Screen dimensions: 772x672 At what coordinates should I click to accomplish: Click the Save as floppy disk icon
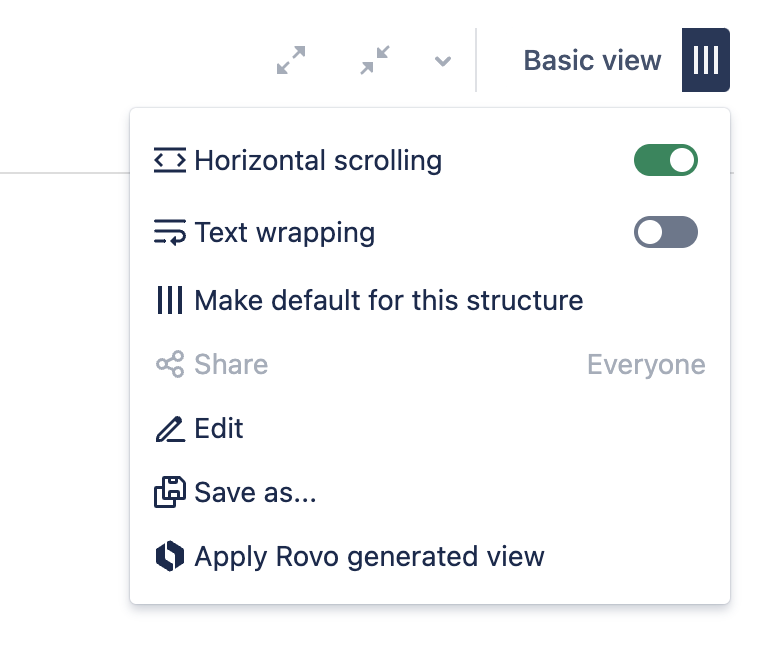click(170, 492)
